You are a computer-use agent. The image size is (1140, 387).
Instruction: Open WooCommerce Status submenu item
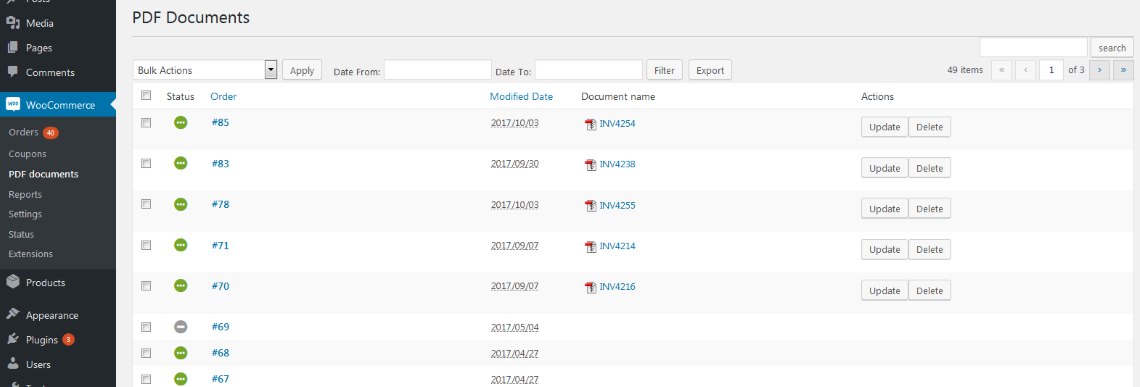21,235
